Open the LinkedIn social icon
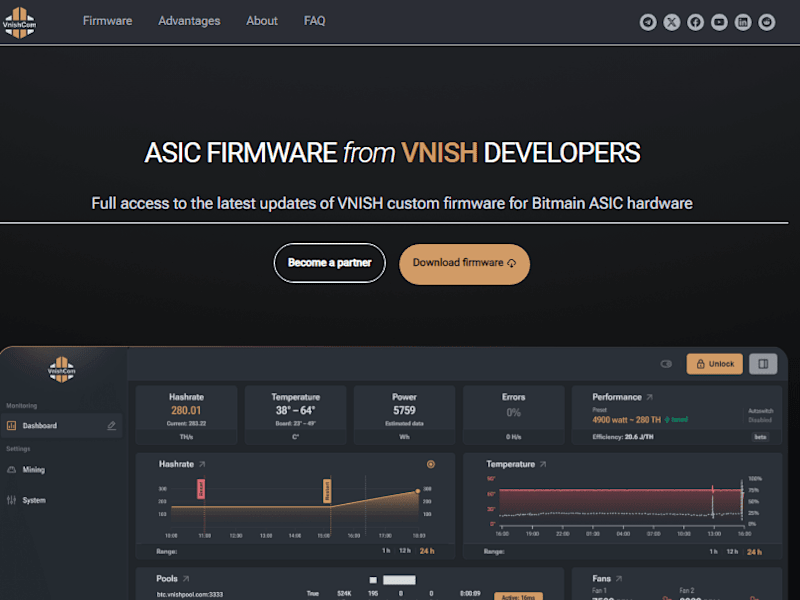 (743, 22)
